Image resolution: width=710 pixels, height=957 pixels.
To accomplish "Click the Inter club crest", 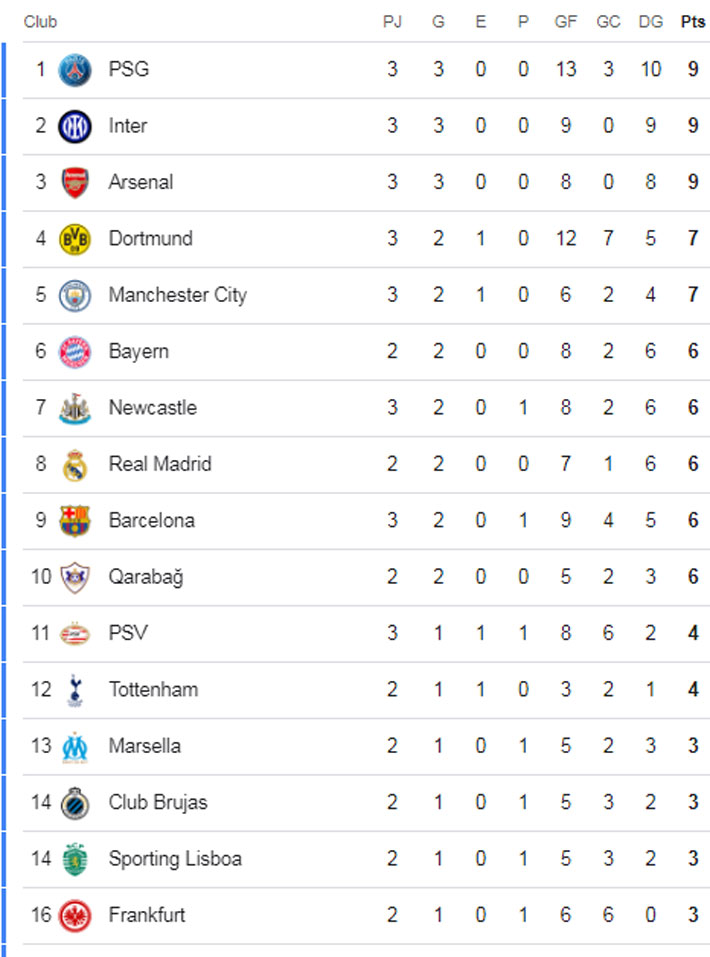I will 75,126.
